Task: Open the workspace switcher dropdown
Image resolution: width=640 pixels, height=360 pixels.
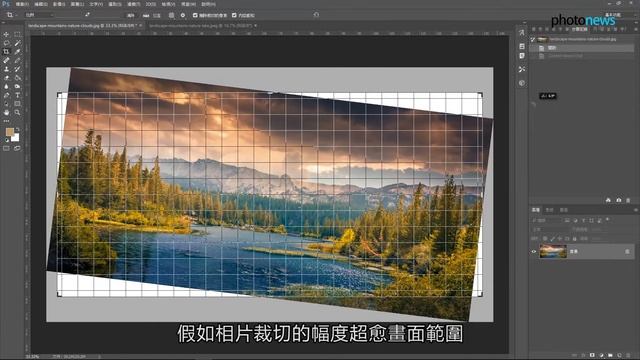Action: [613, 15]
